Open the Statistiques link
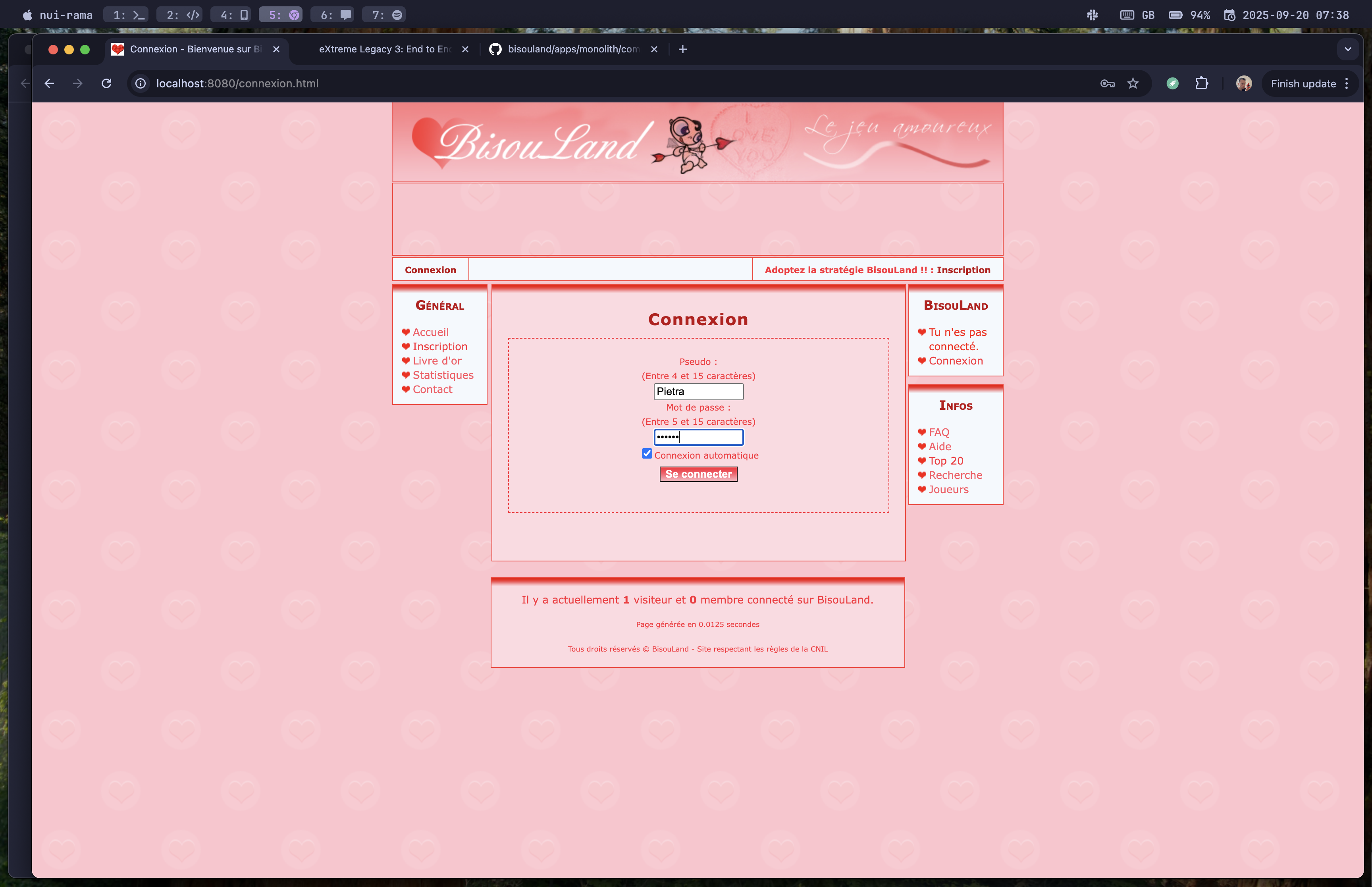The image size is (1372, 887). (x=443, y=376)
